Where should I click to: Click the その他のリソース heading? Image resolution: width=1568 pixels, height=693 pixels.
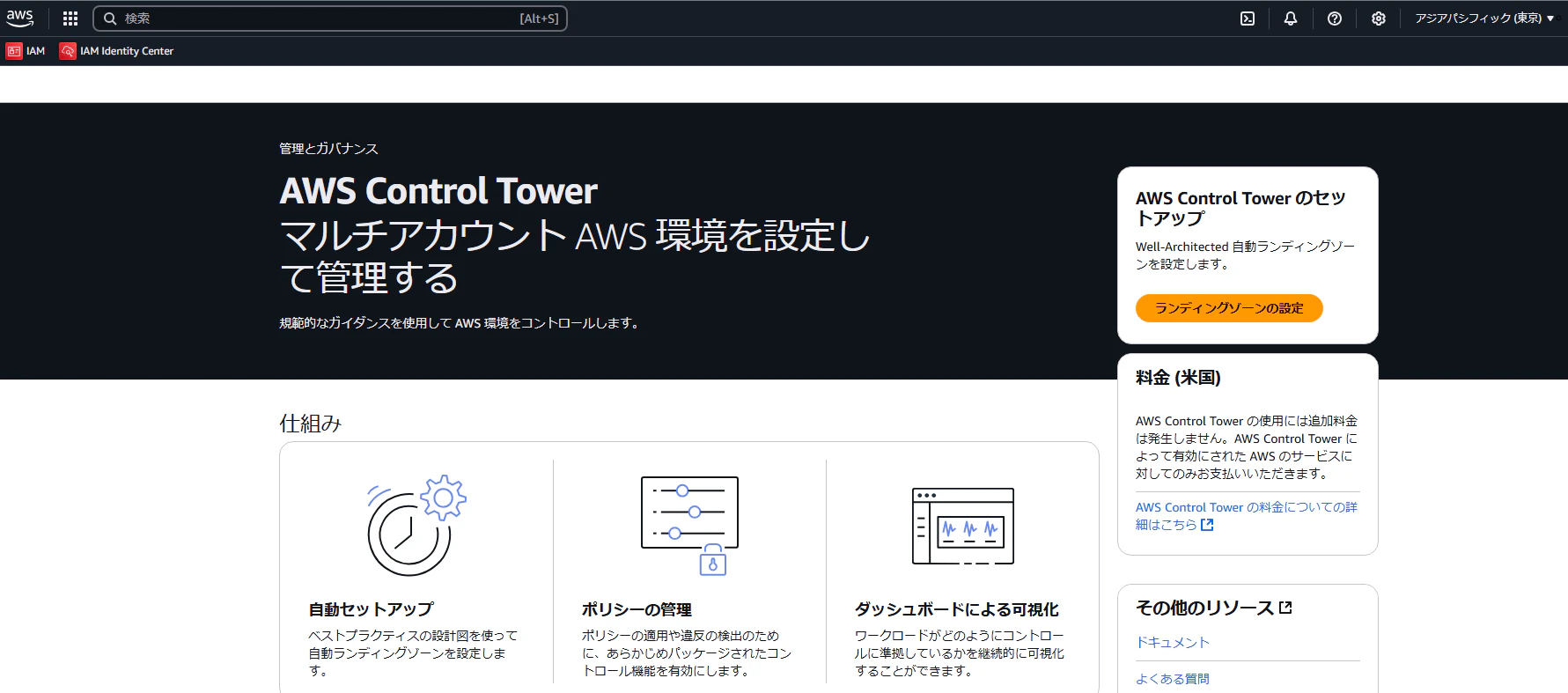(x=1204, y=608)
